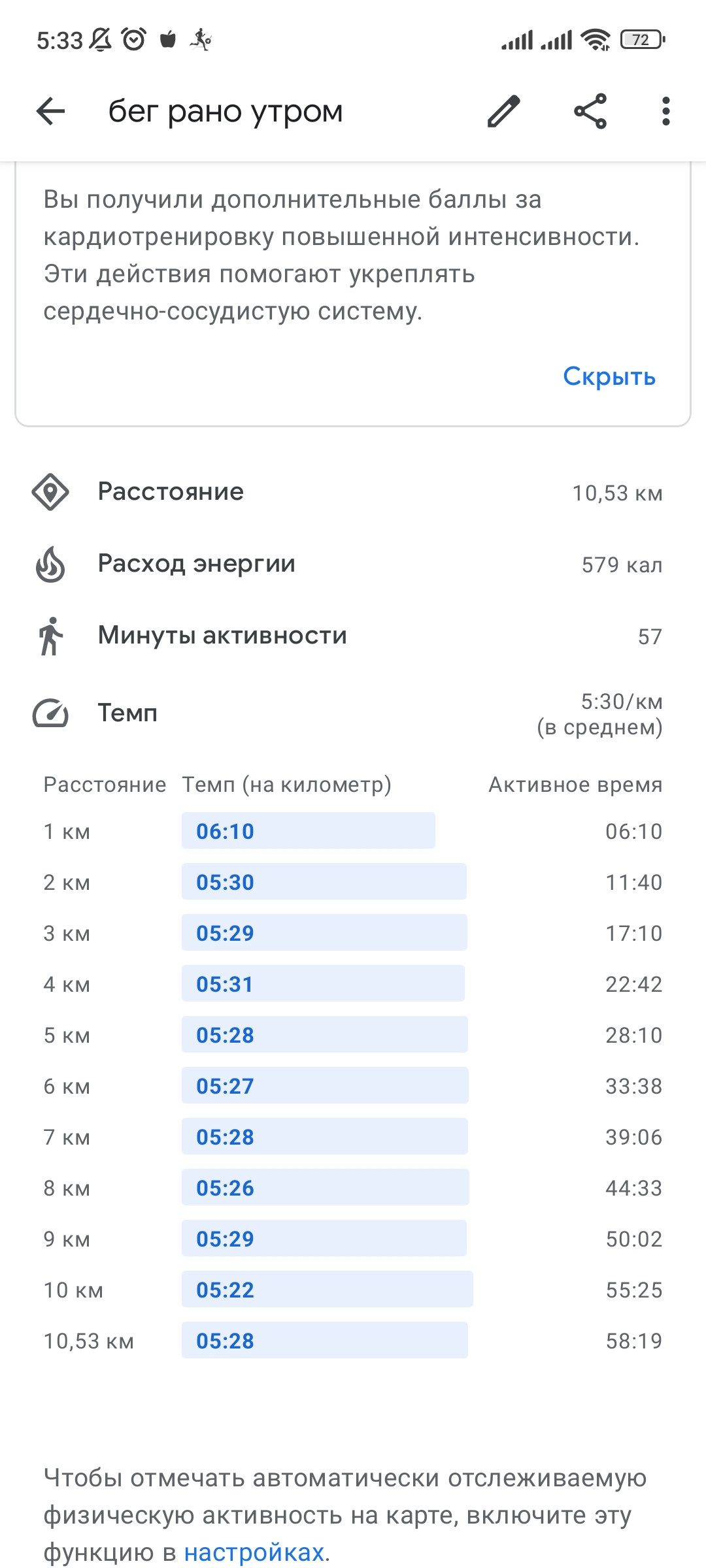
Task: Tap the 6 км split row 05:27
Action: coord(353,1085)
